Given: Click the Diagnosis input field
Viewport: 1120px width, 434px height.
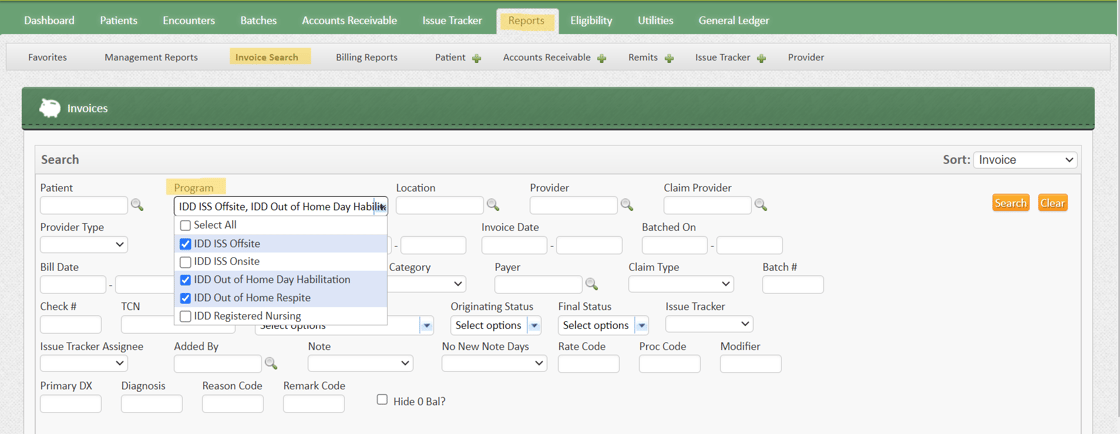Looking at the screenshot, I should [152, 403].
